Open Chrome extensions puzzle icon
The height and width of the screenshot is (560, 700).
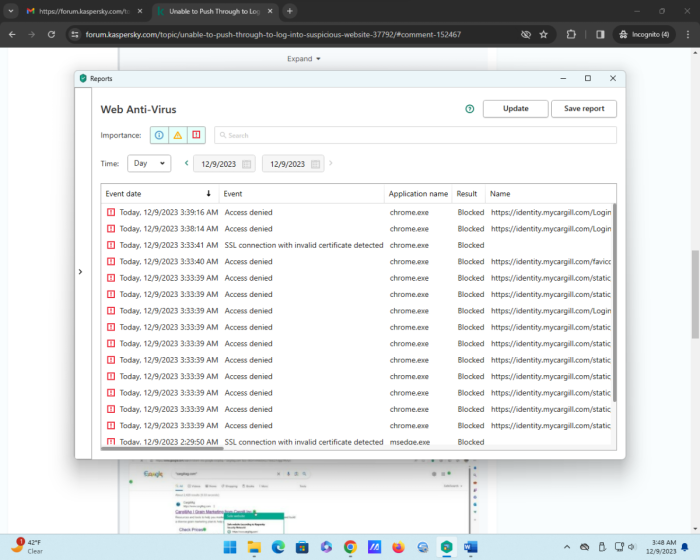coord(571,34)
